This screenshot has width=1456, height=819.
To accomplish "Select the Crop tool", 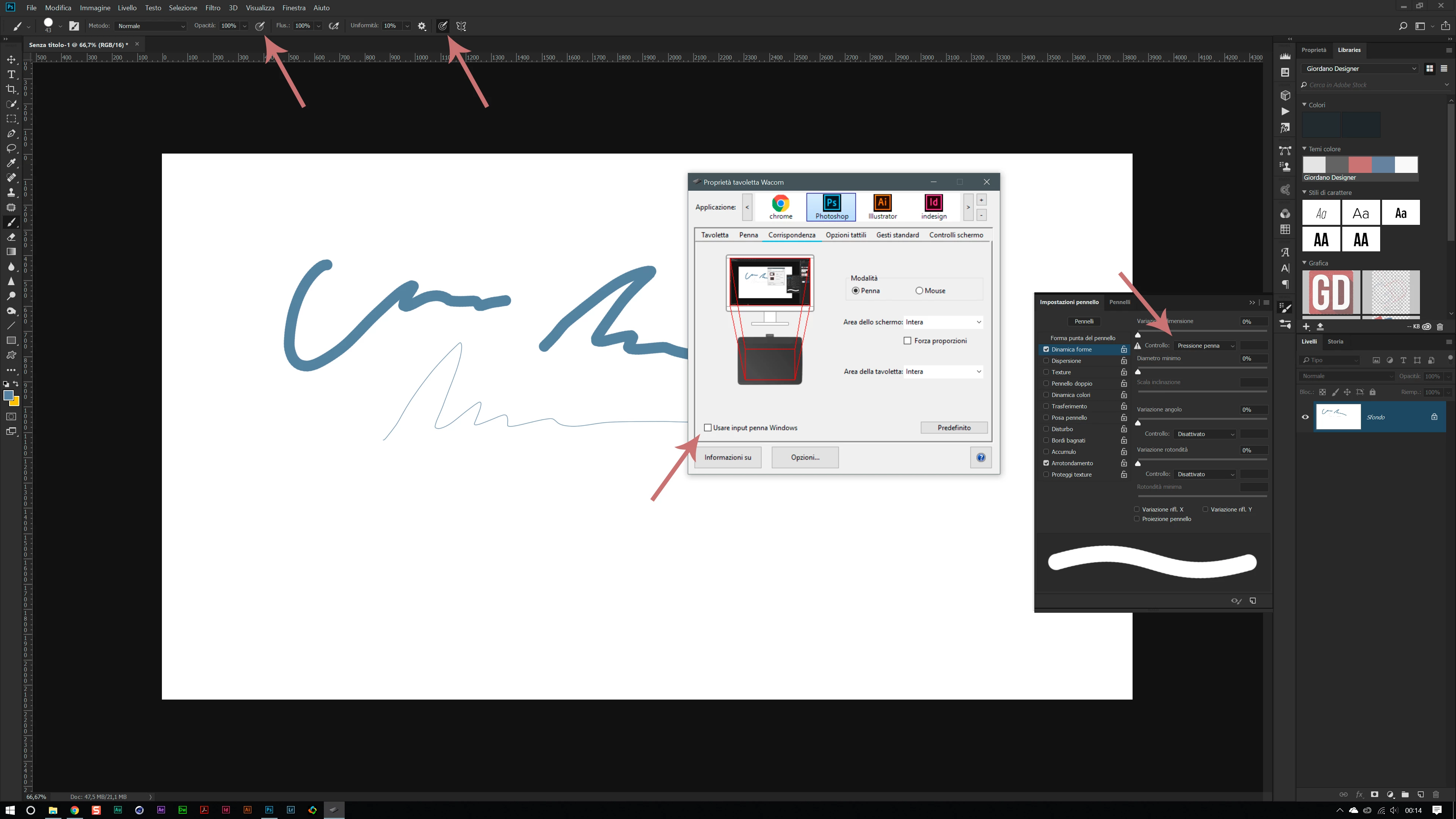I will click(x=11, y=89).
